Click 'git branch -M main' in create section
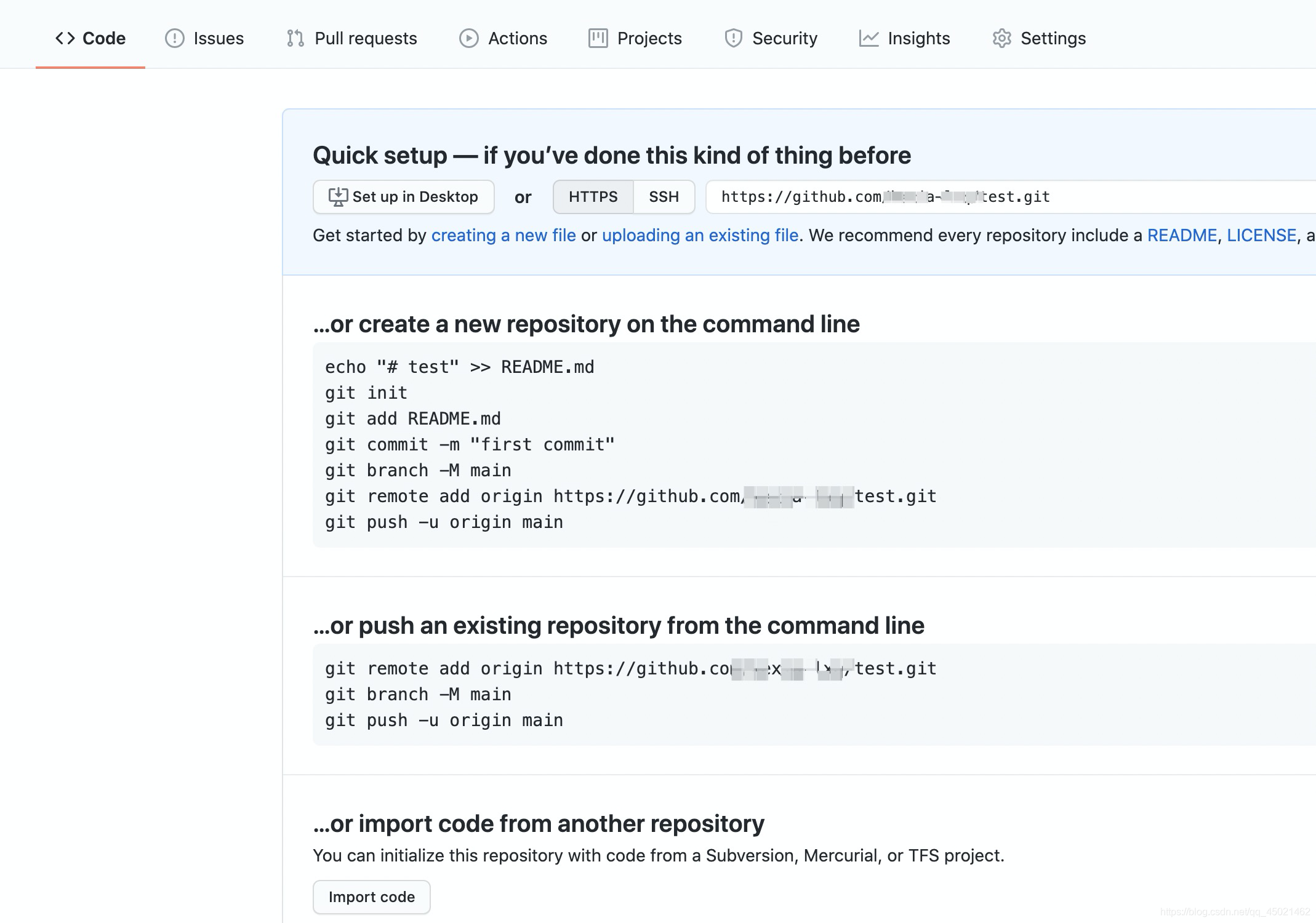This screenshot has height=923, width=1316. 419,471
